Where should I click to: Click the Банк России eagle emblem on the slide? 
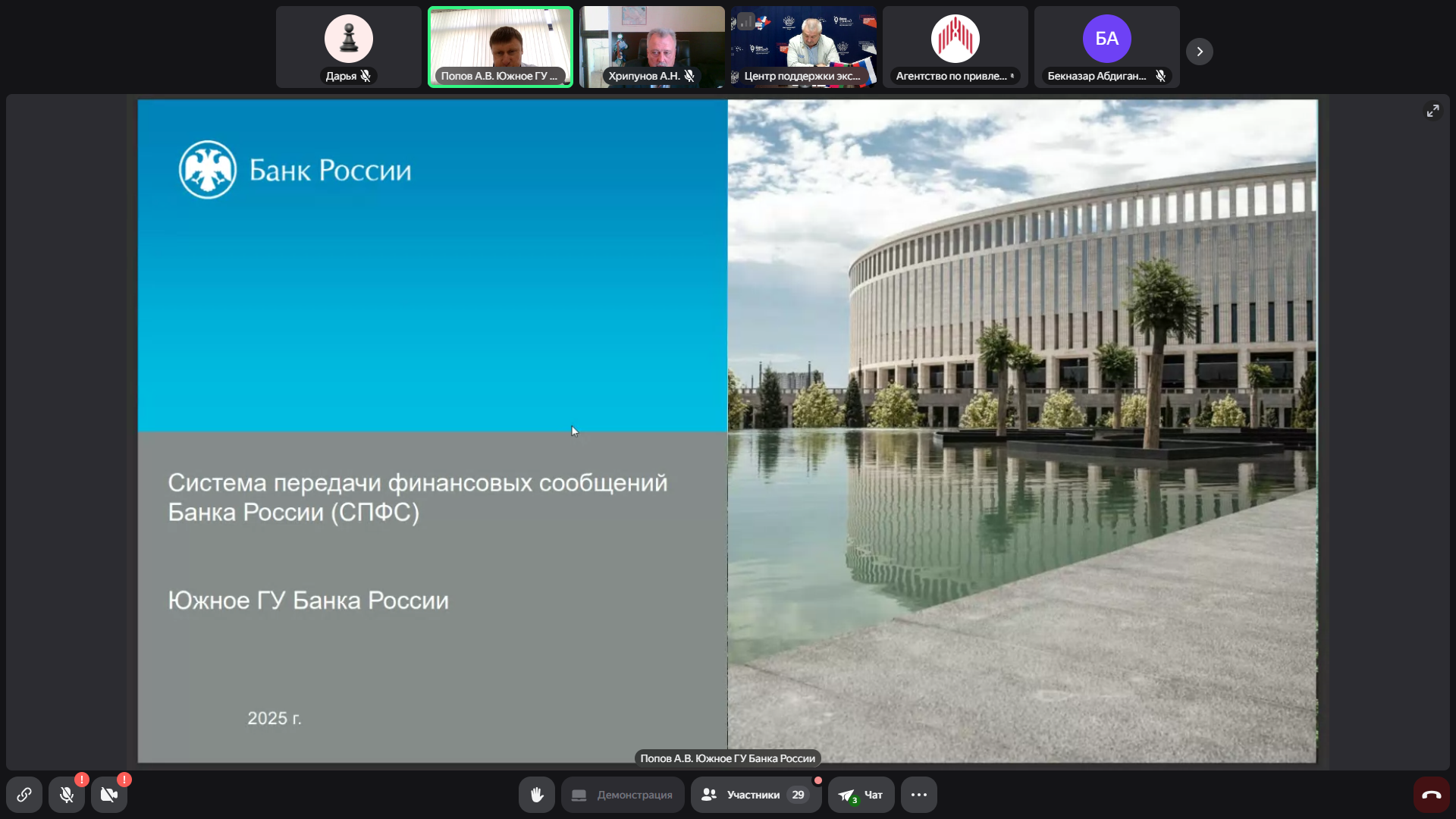208,170
